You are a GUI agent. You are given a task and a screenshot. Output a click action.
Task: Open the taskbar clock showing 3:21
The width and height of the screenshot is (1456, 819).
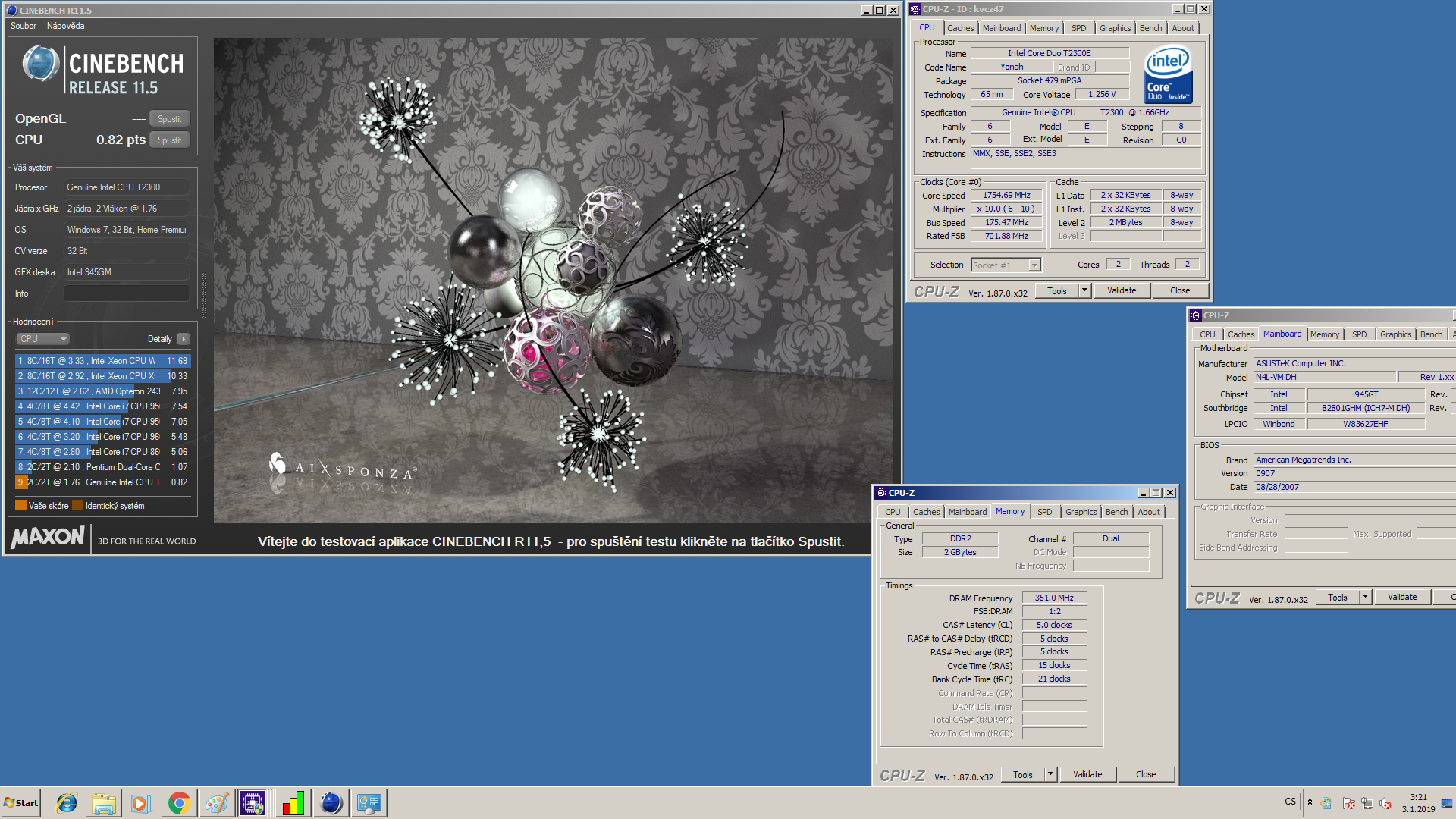click(x=1418, y=803)
